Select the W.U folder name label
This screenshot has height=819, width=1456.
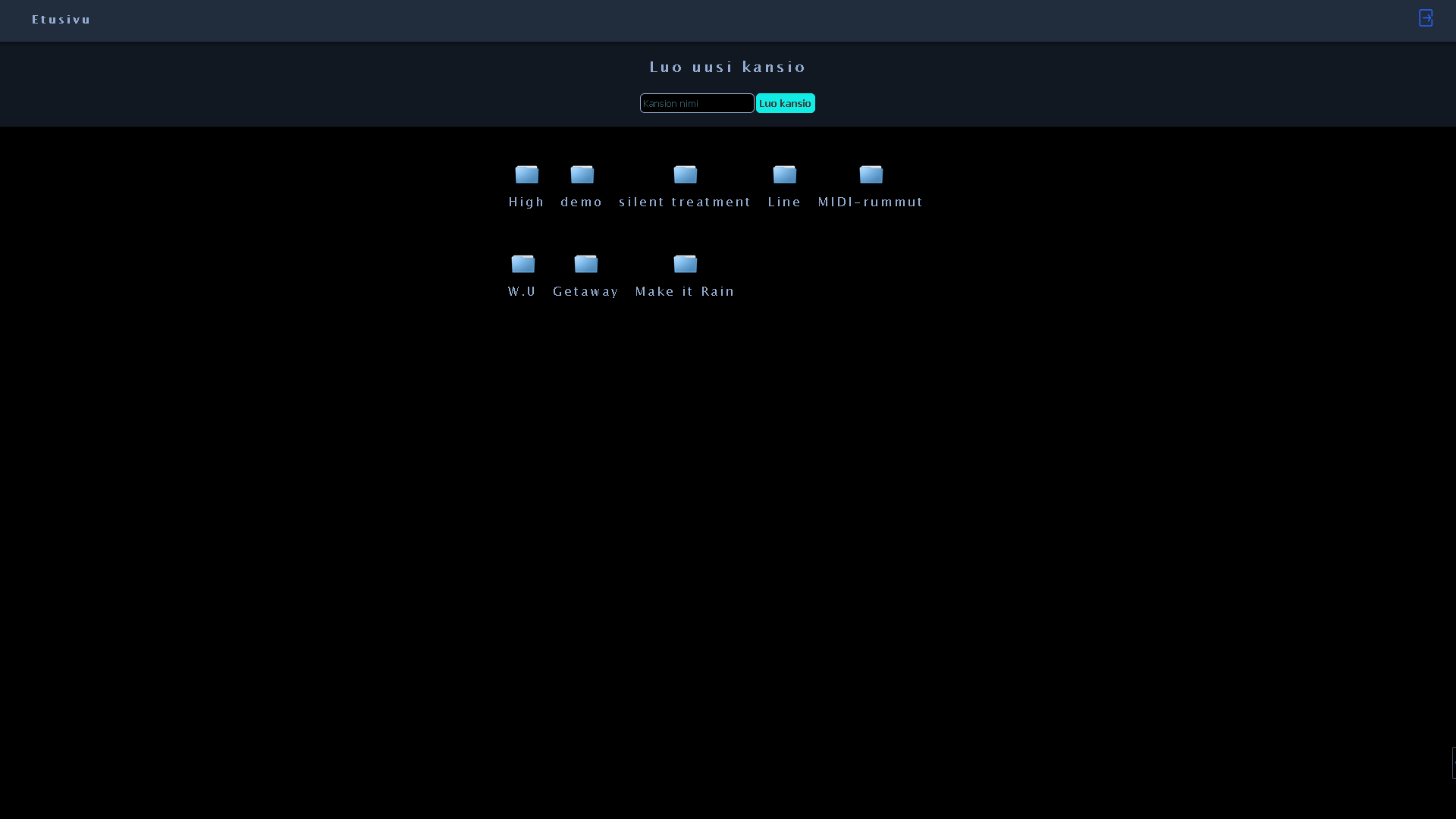pos(522,291)
